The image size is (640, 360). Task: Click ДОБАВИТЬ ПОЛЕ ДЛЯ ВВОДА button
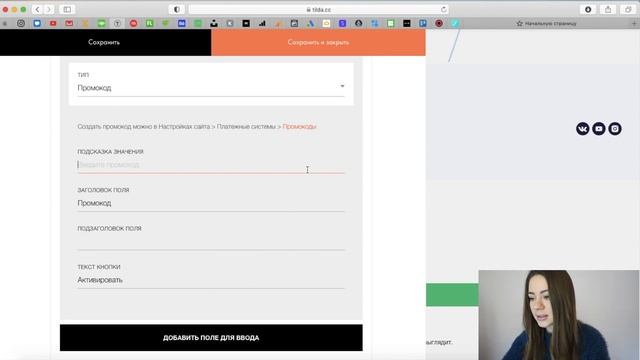point(211,338)
